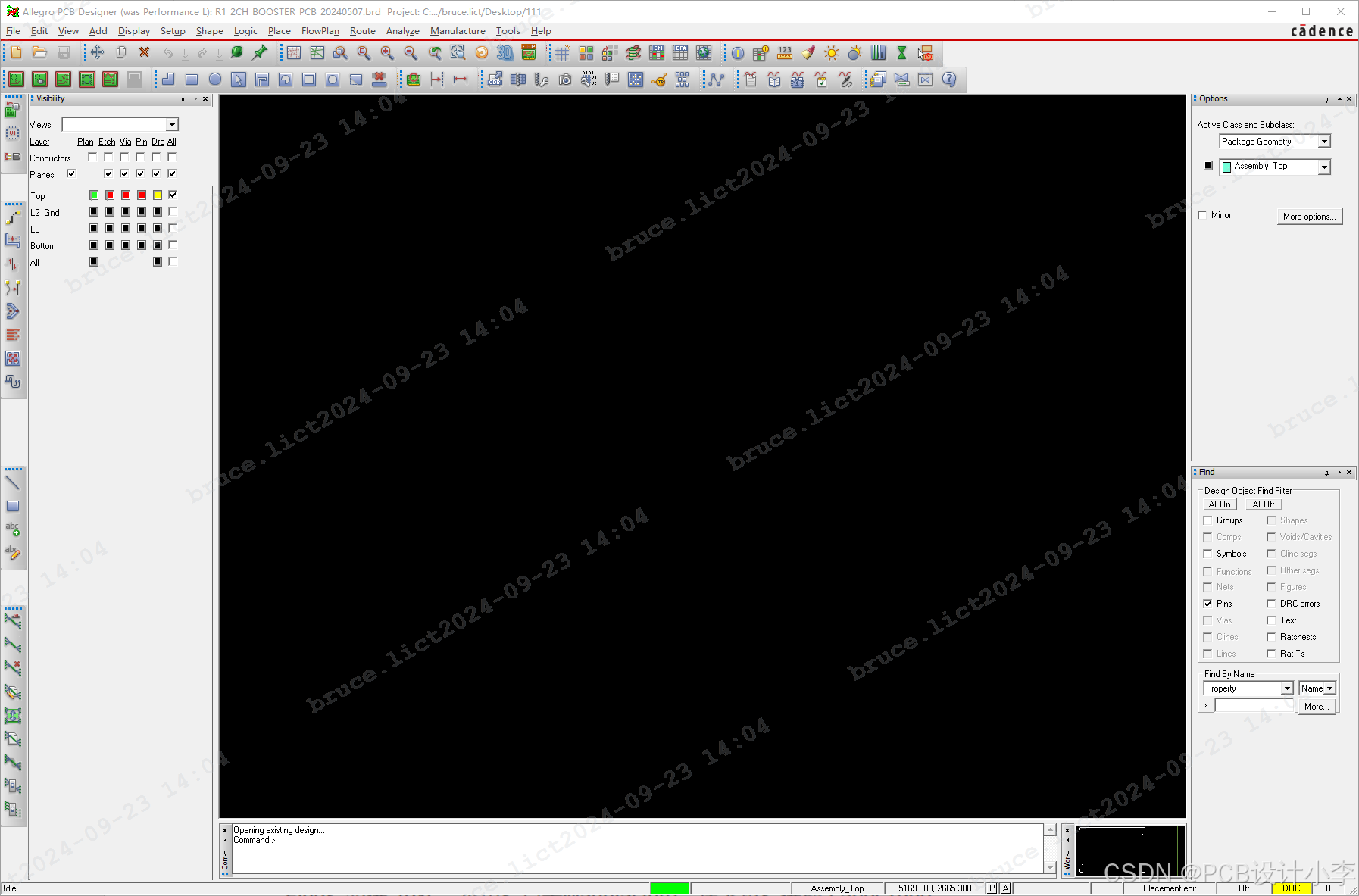
Task: Click the Zoom Out magnifier icon
Action: pos(411,52)
